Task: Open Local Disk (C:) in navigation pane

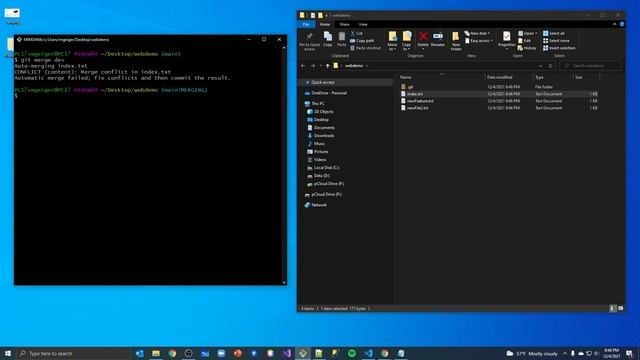Action: coord(326,168)
